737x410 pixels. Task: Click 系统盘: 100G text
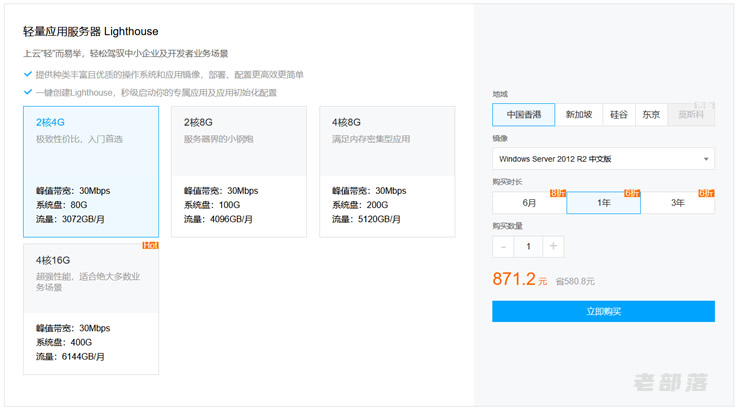pos(212,205)
